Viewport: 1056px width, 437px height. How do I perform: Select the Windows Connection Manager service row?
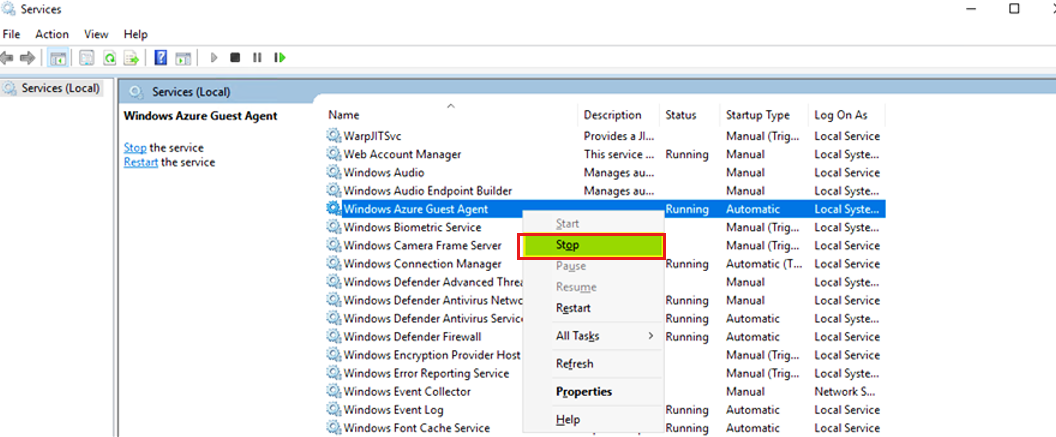click(x=605, y=264)
